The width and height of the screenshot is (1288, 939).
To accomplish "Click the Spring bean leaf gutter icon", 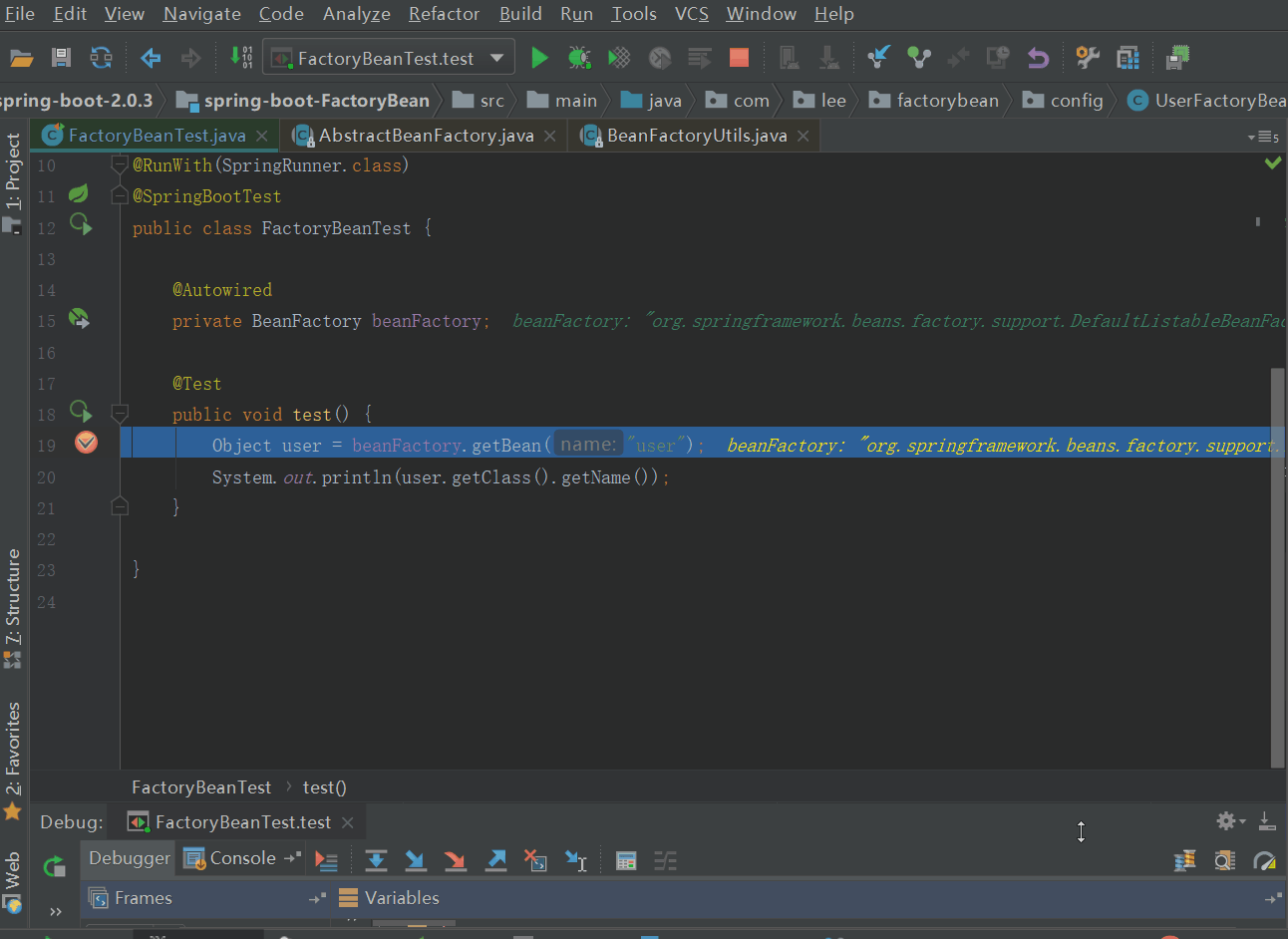I will tap(79, 194).
